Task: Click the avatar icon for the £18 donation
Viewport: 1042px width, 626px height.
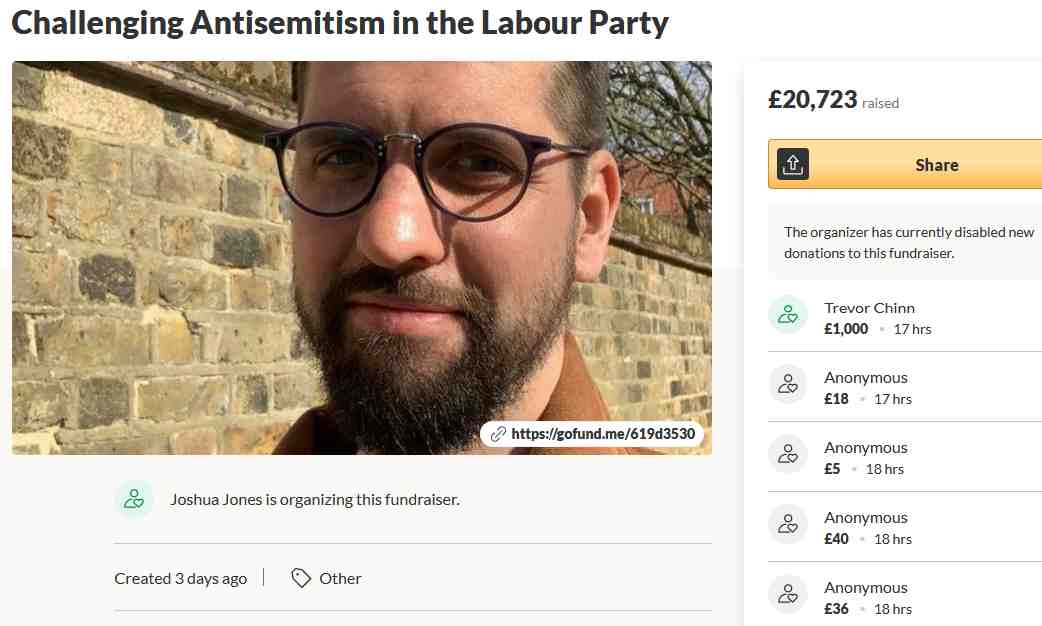Action: click(788, 385)
